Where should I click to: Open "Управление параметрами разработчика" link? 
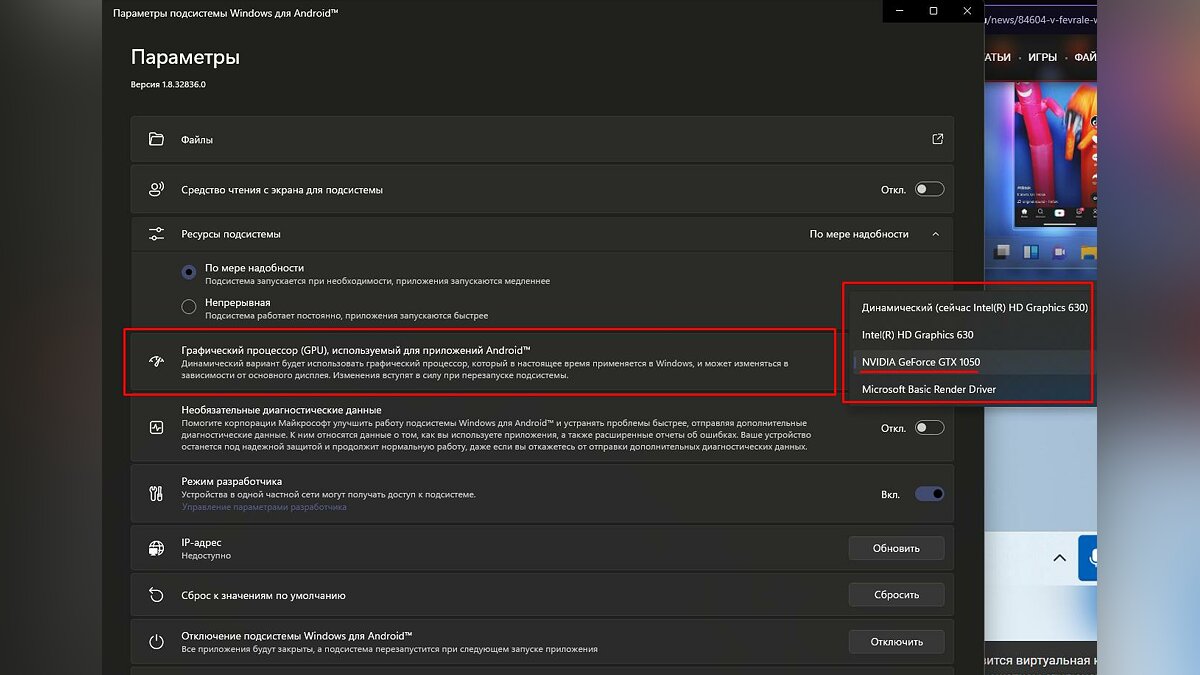pyautogui.click(x=264, y=507)
